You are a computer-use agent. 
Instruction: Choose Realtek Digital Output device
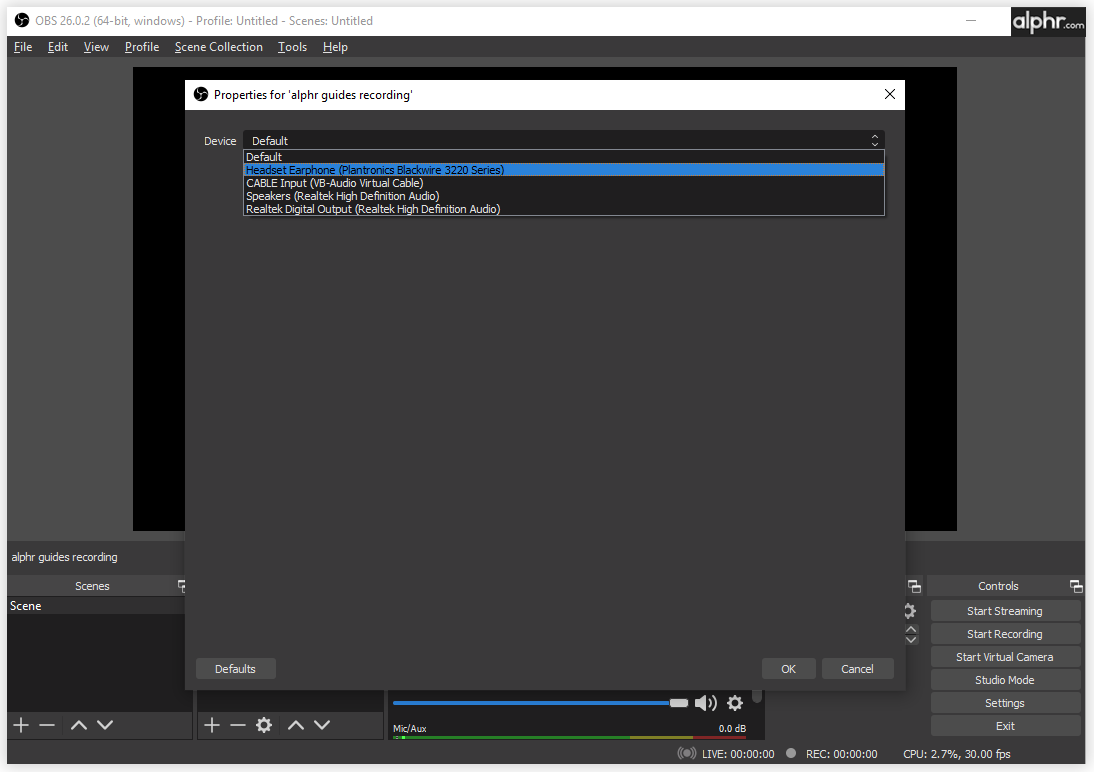point(564,209)
